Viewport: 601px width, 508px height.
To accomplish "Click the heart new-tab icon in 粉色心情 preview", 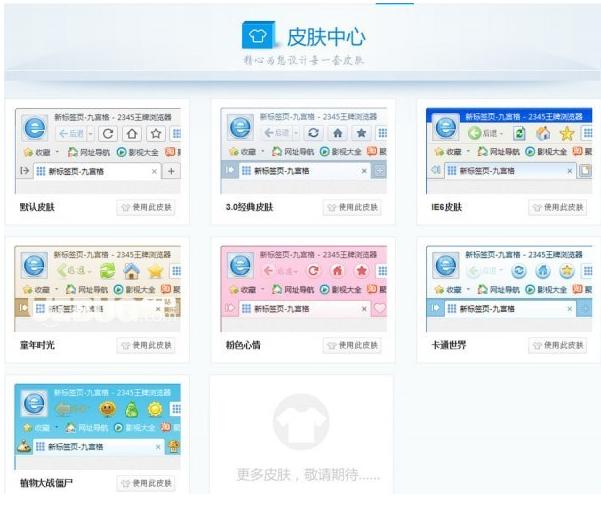I will [379, 308].
